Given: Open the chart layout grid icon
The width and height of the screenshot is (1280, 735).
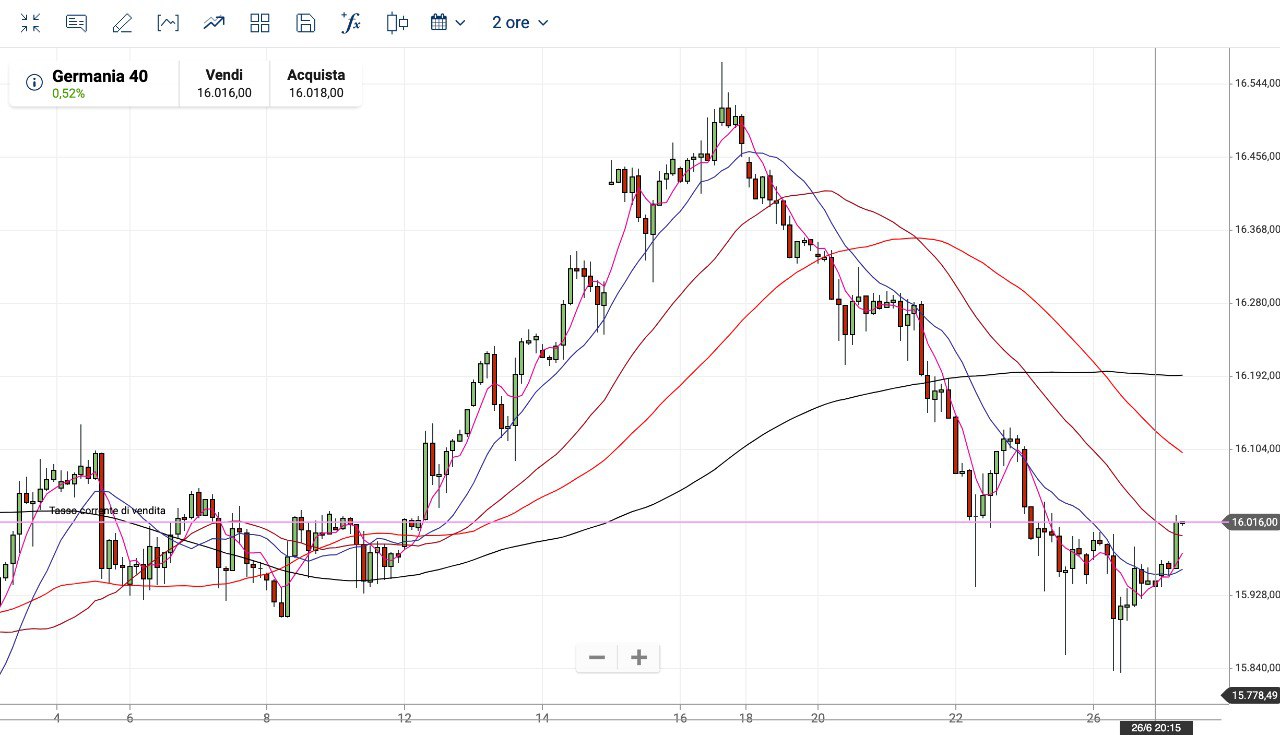Looking at the screenshot, I should coord(260,23).
